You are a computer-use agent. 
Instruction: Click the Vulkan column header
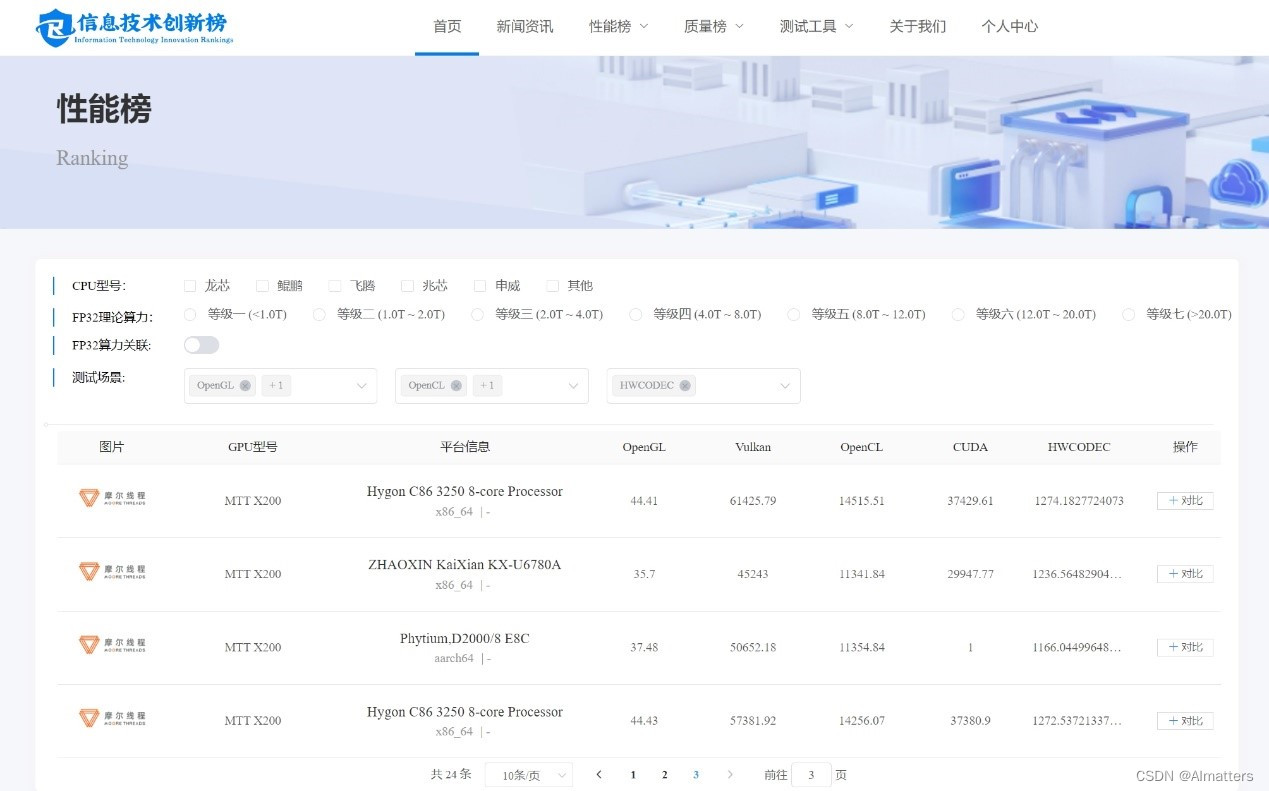[753, 447]
